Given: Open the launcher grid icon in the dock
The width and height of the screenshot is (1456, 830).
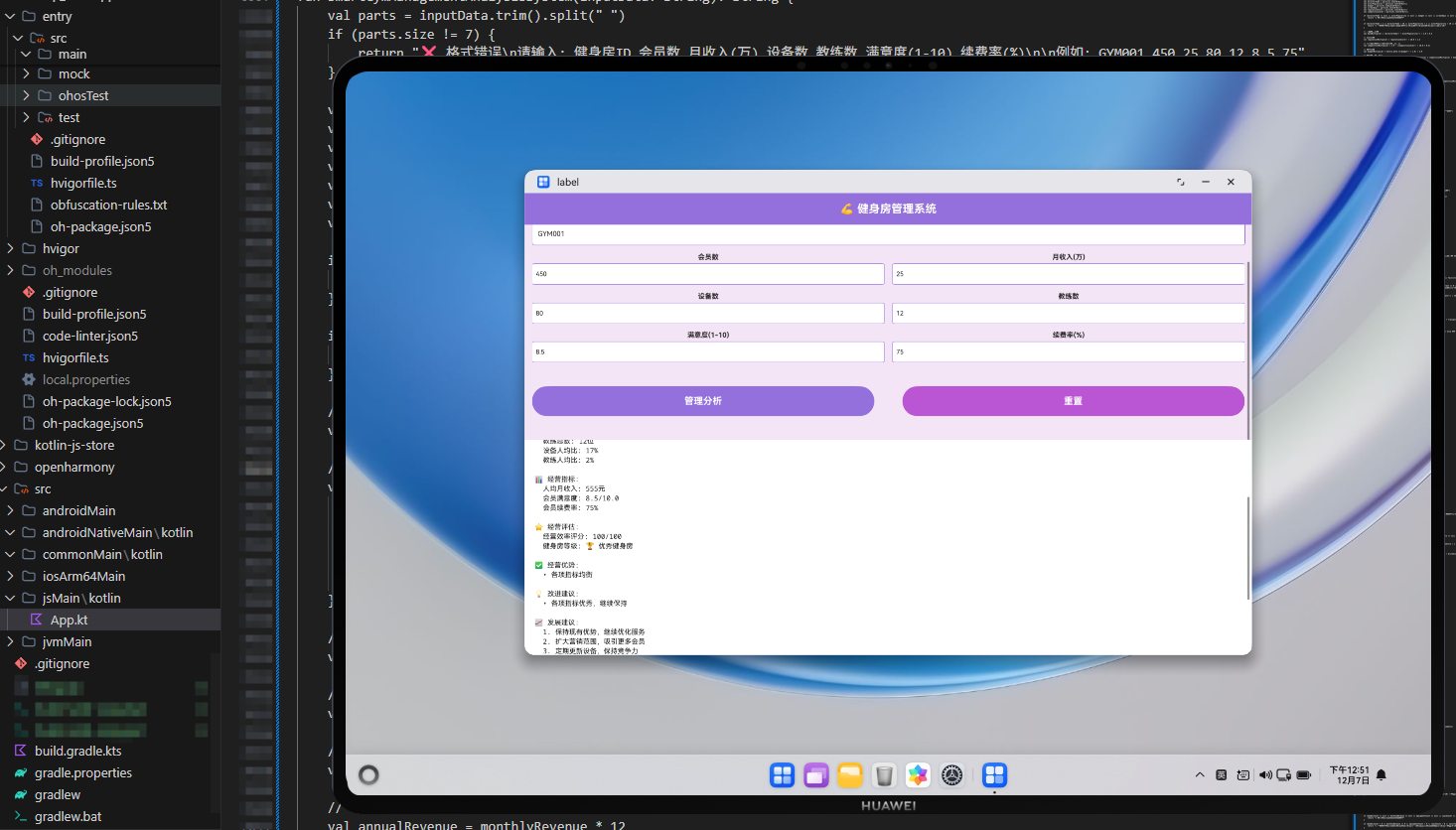Looking at the screenshot, I should [x=782, y=775].
